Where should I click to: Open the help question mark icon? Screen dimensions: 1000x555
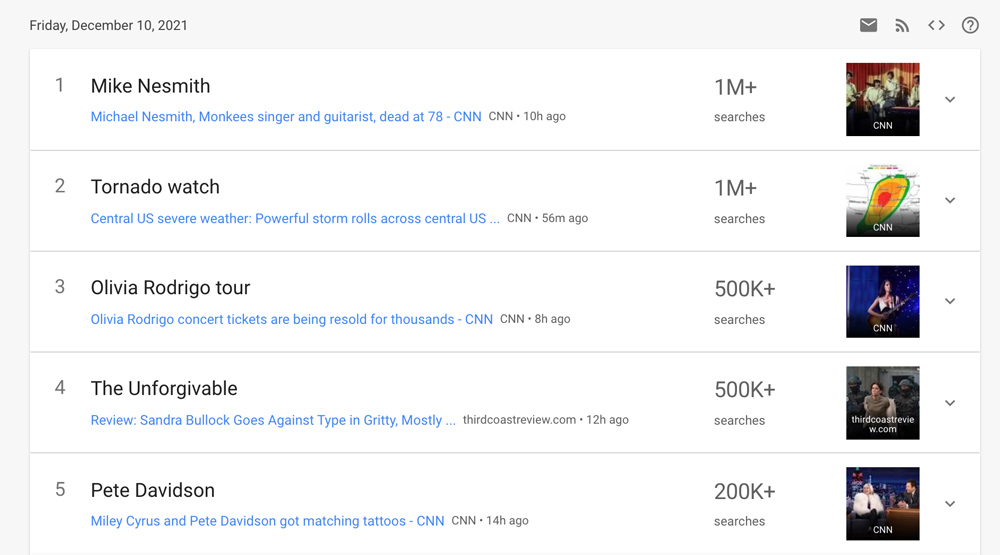(x=970, y=25)
